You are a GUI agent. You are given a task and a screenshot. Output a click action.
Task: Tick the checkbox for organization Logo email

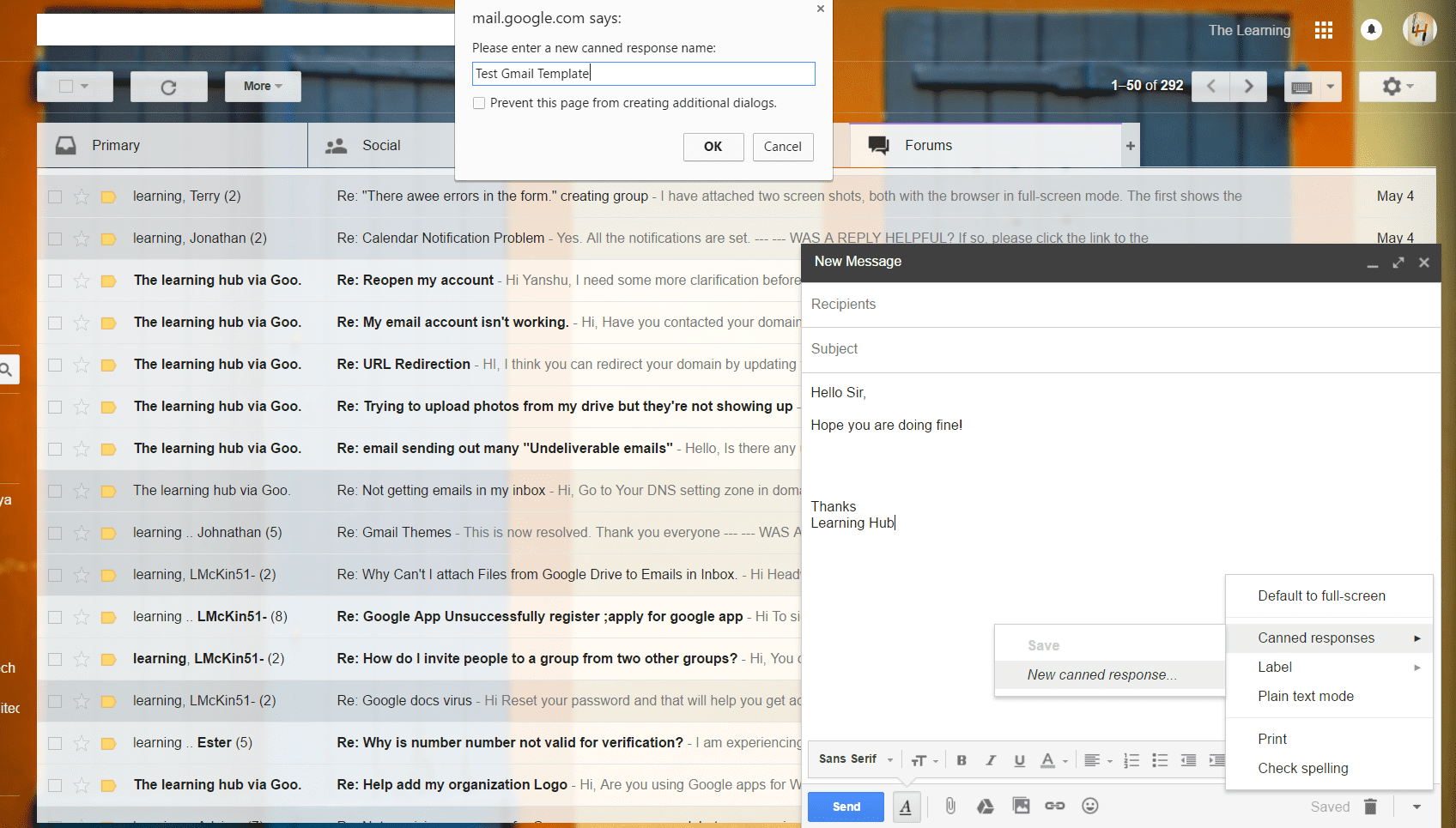pos(55,785)
